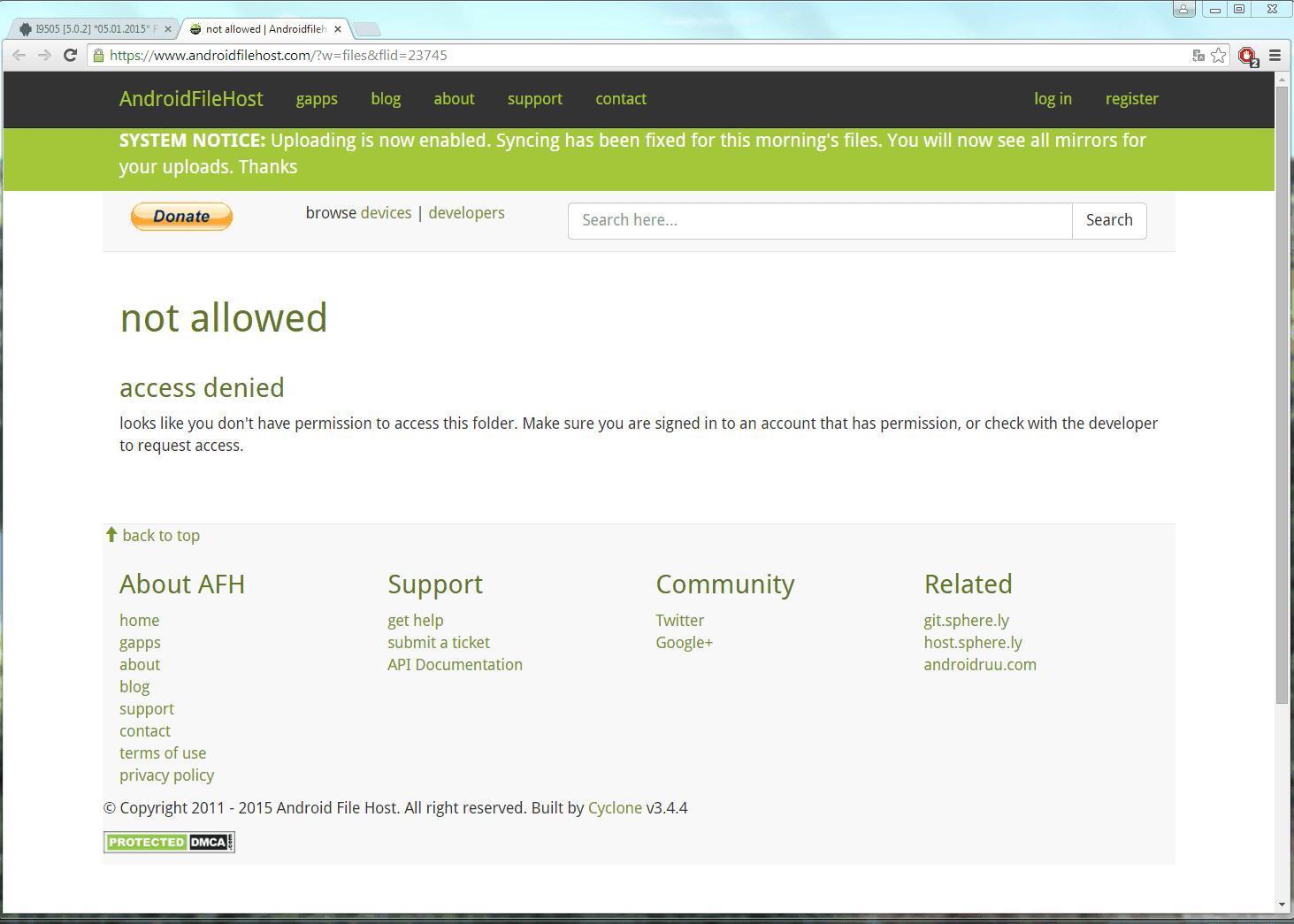Bookmark this page with the star icon
This screenshot has width=1294, height=924.
pos(1219,56)
